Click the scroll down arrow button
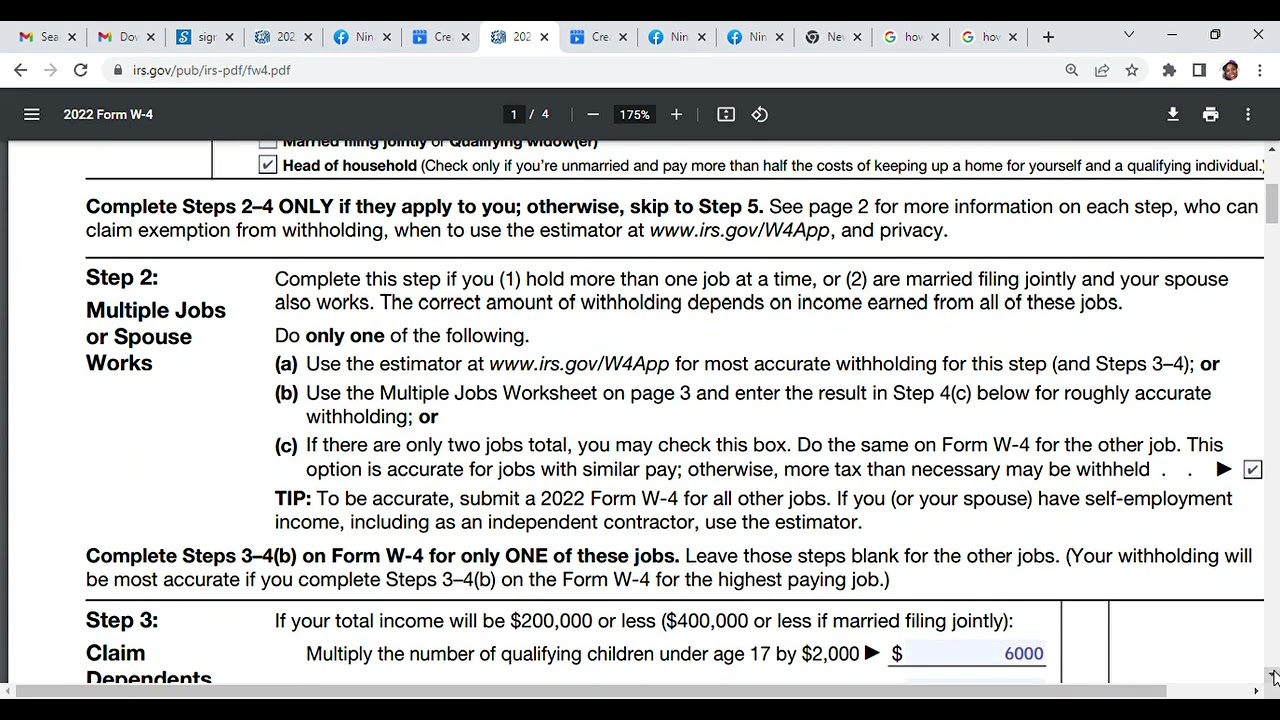The height and width of the screenshot is (720, 1280). 1272,677
